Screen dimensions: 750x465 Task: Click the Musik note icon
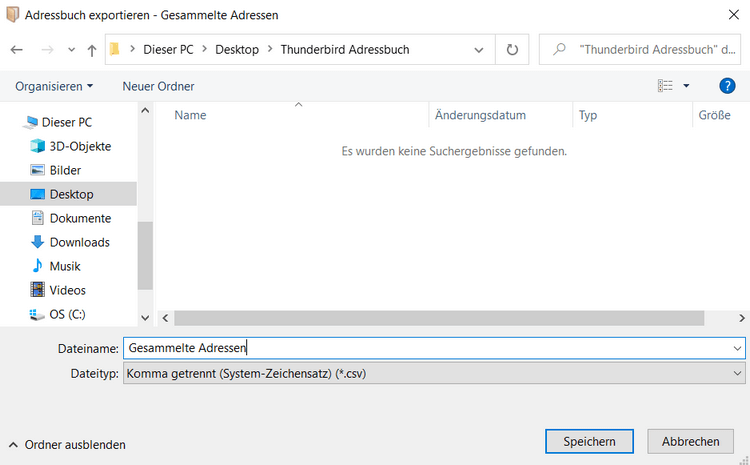point(37,266)
